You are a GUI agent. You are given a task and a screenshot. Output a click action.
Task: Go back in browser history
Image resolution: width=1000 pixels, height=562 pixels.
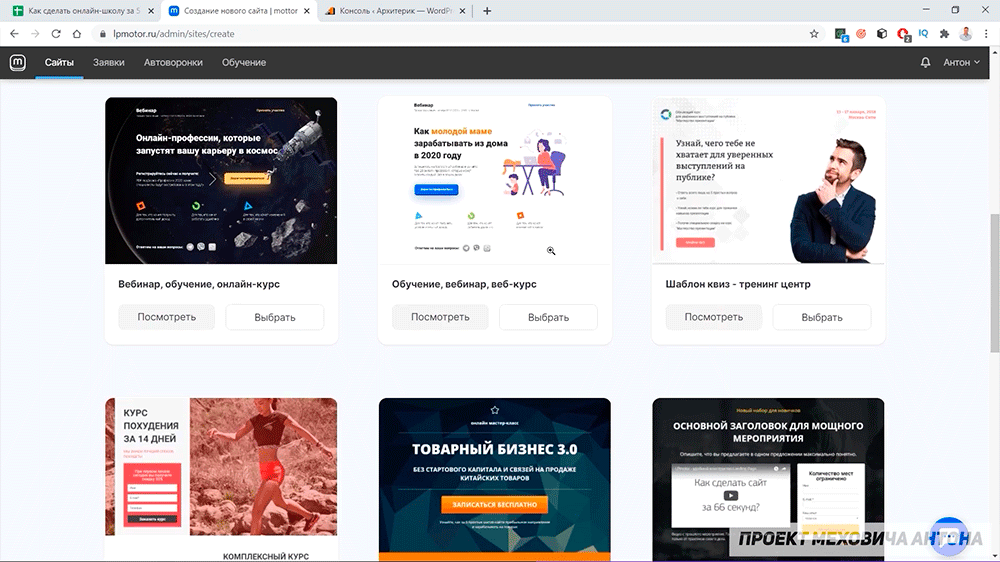(x=14, y=34)
